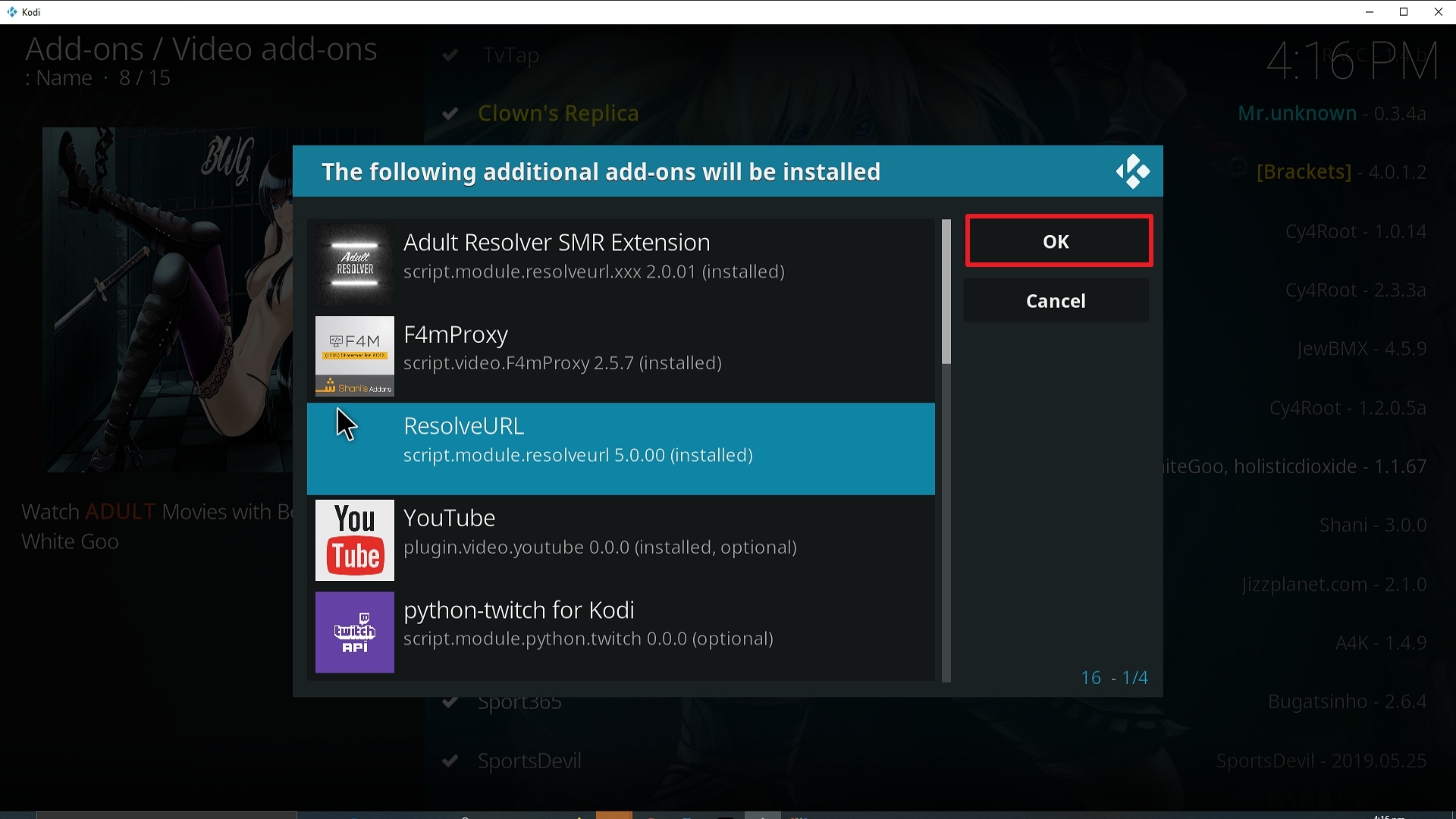The image size is (1456, 819).
Task: Select the 'Adult Resolver SMR Extension' title
Action: [557, 242]
